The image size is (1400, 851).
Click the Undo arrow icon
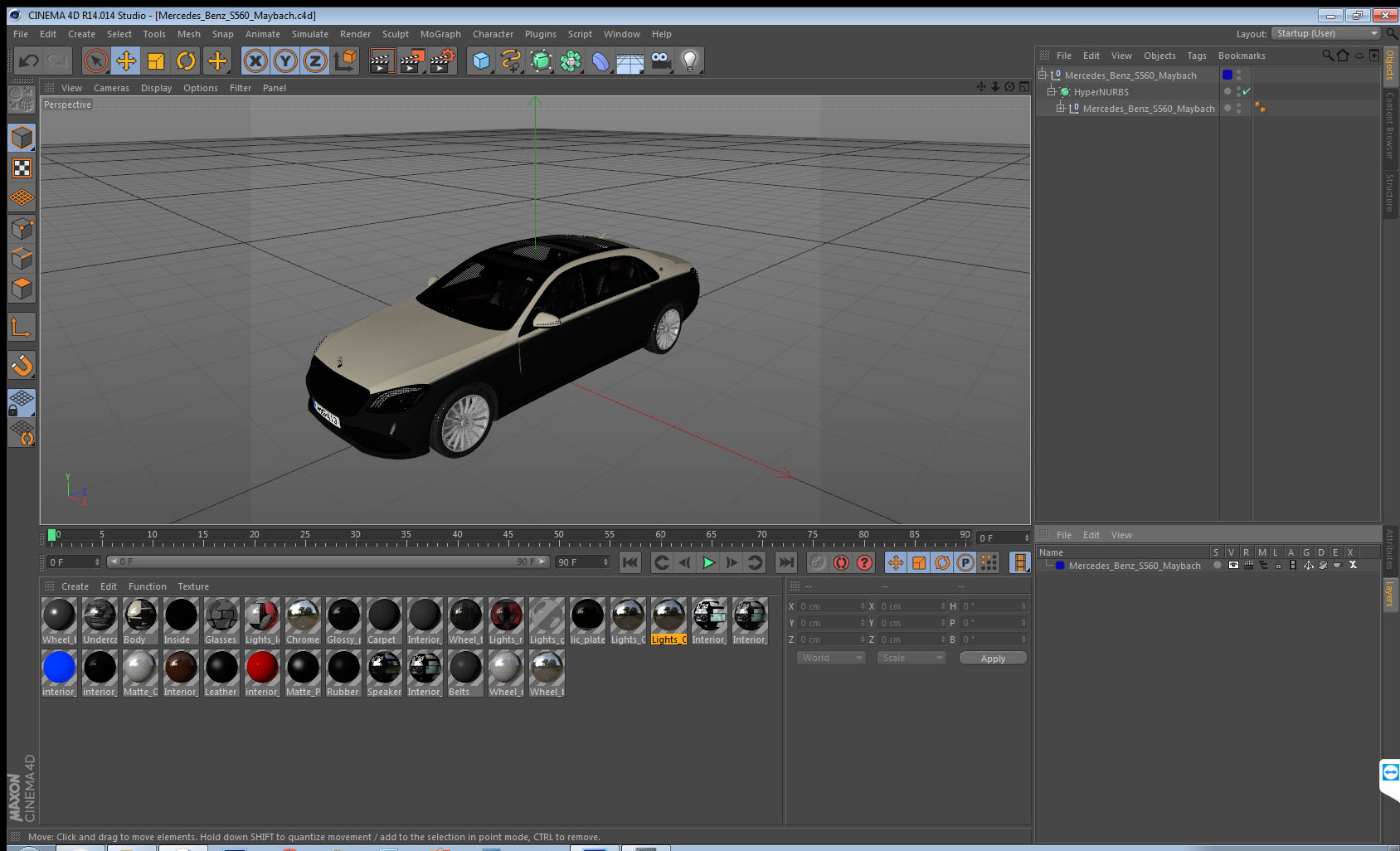coord(29,61)
